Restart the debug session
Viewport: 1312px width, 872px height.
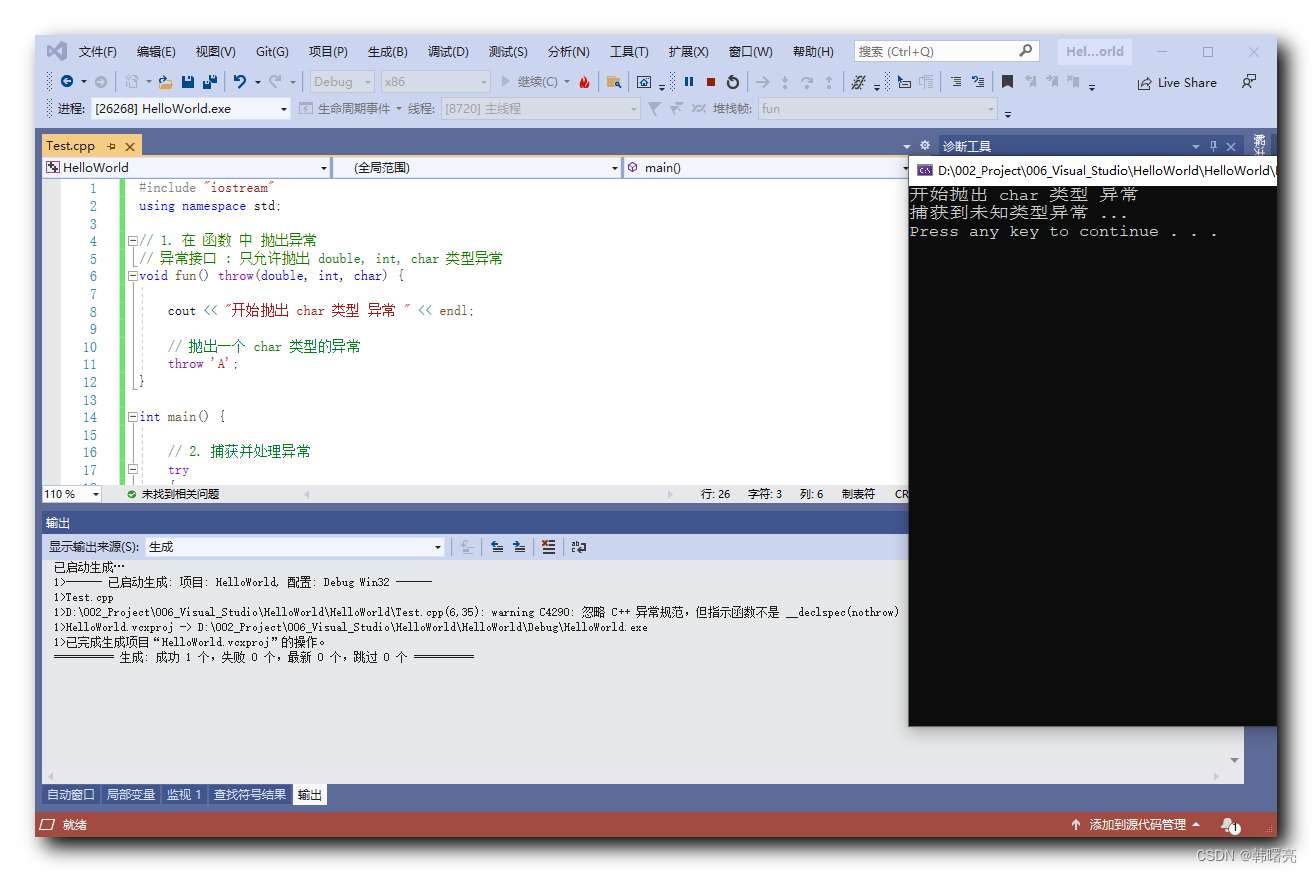[x=733, y=82]
